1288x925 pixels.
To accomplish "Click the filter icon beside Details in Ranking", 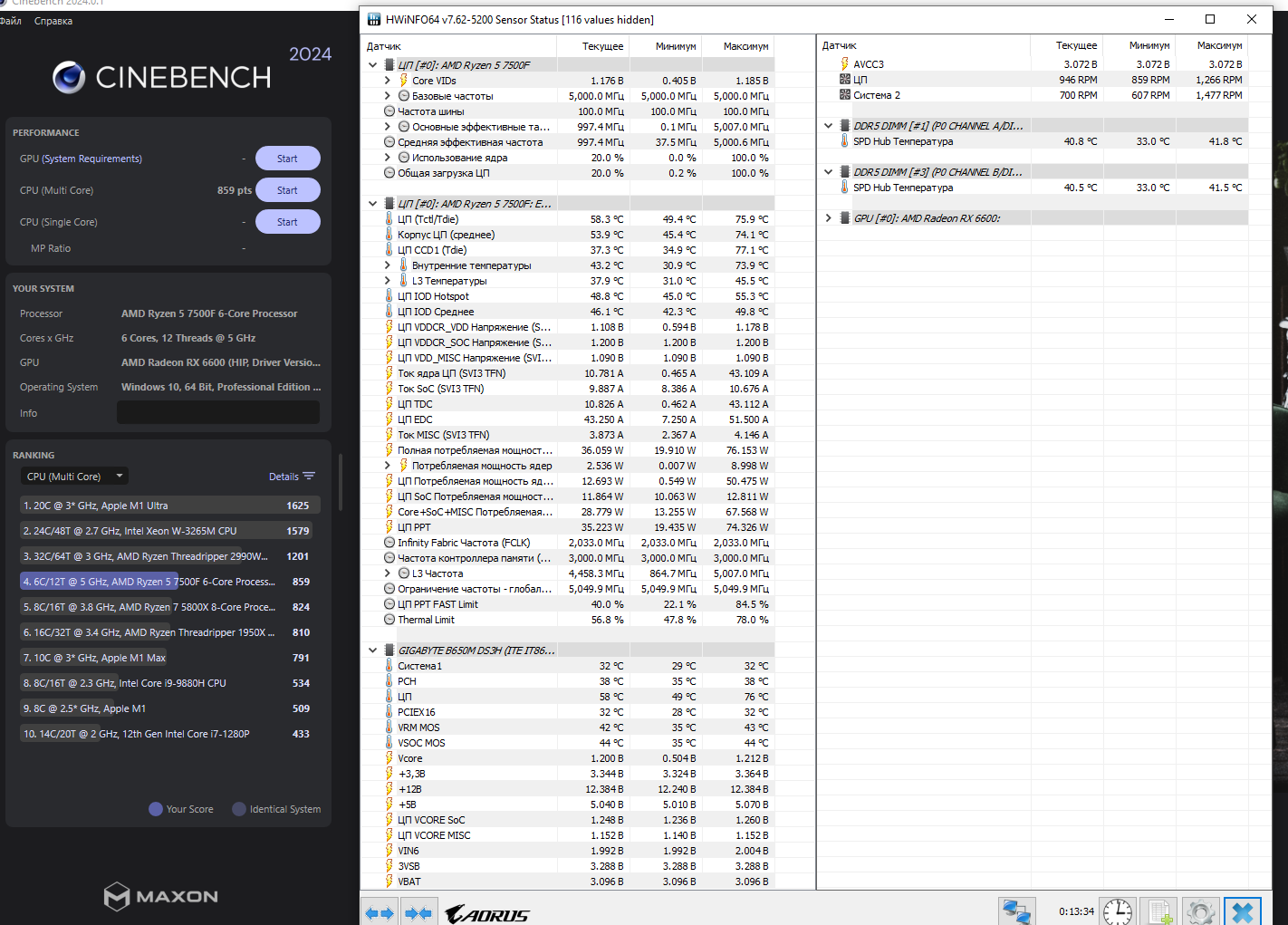I will (x=309, y=476).
